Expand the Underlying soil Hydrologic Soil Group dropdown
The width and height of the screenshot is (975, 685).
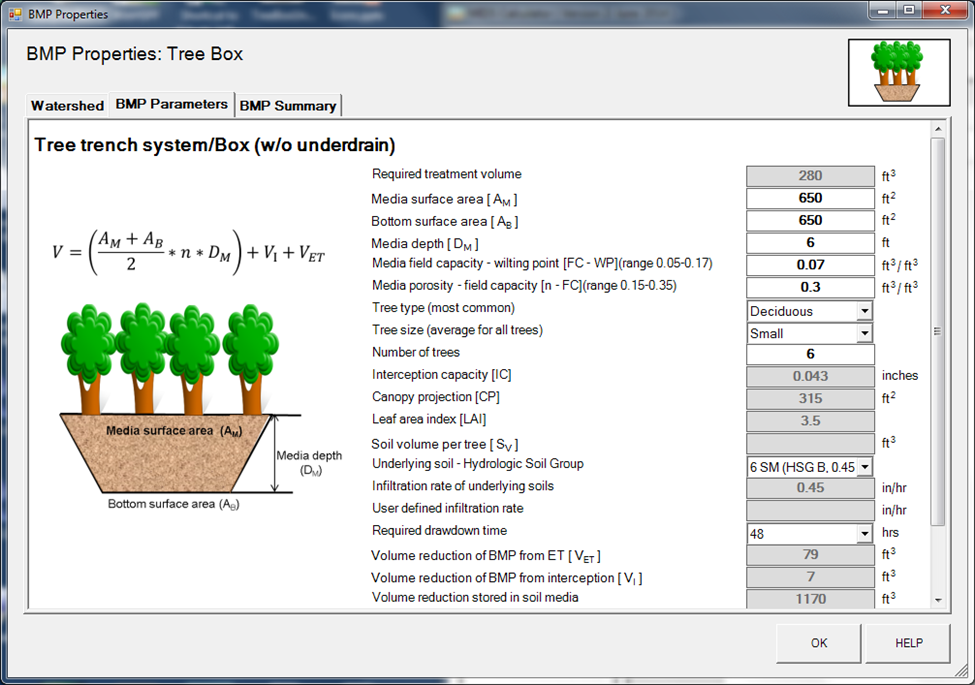coord(864,467)
